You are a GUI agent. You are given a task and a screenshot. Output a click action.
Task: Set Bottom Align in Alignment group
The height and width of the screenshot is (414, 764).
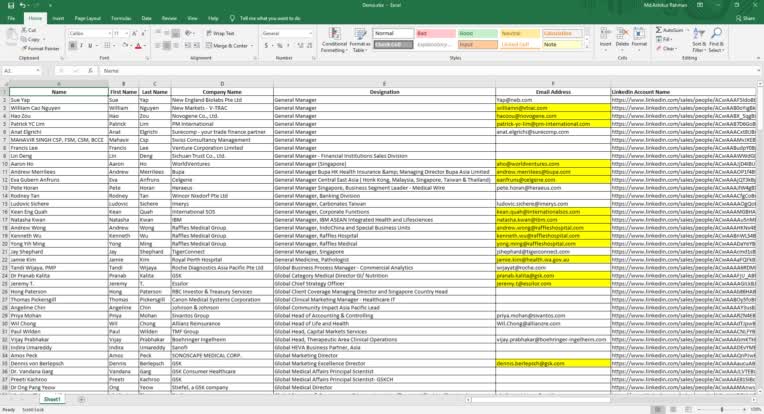pyautogui.click(x=175, y=33)
